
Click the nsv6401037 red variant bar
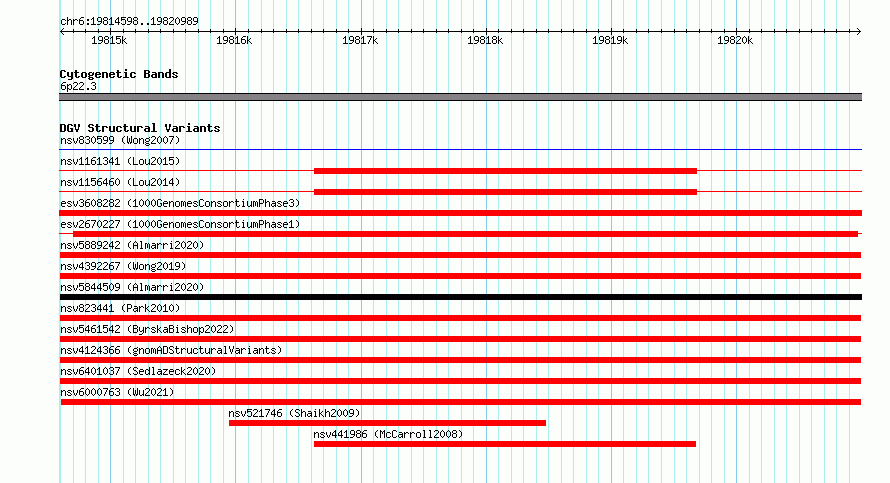[x=460, y=381]
